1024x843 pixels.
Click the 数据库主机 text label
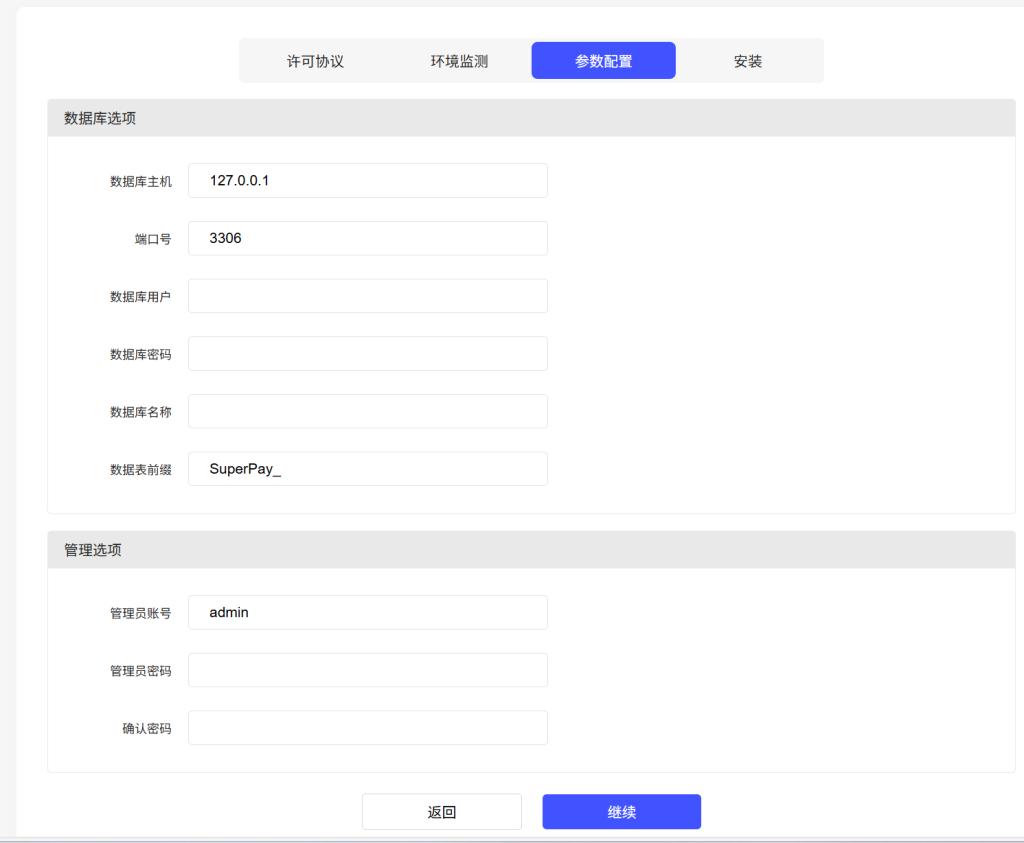pos(141,182)
